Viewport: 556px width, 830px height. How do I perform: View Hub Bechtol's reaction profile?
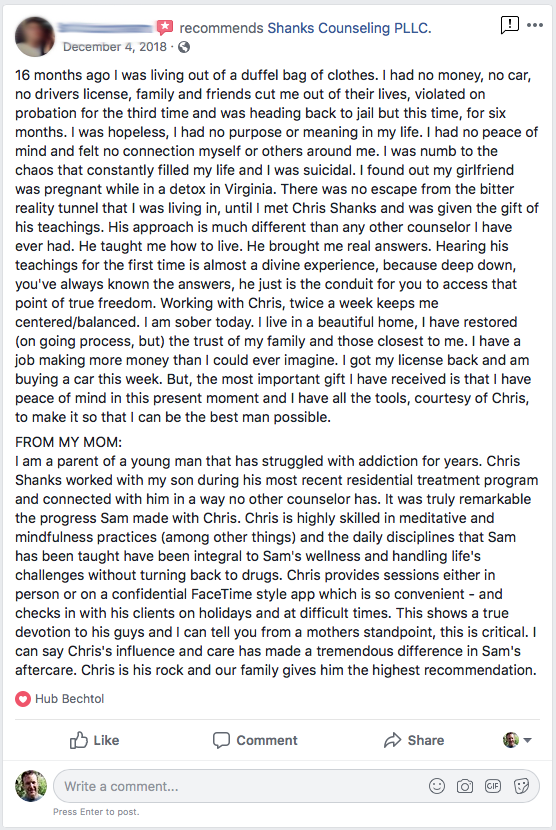tap(69, 699)
